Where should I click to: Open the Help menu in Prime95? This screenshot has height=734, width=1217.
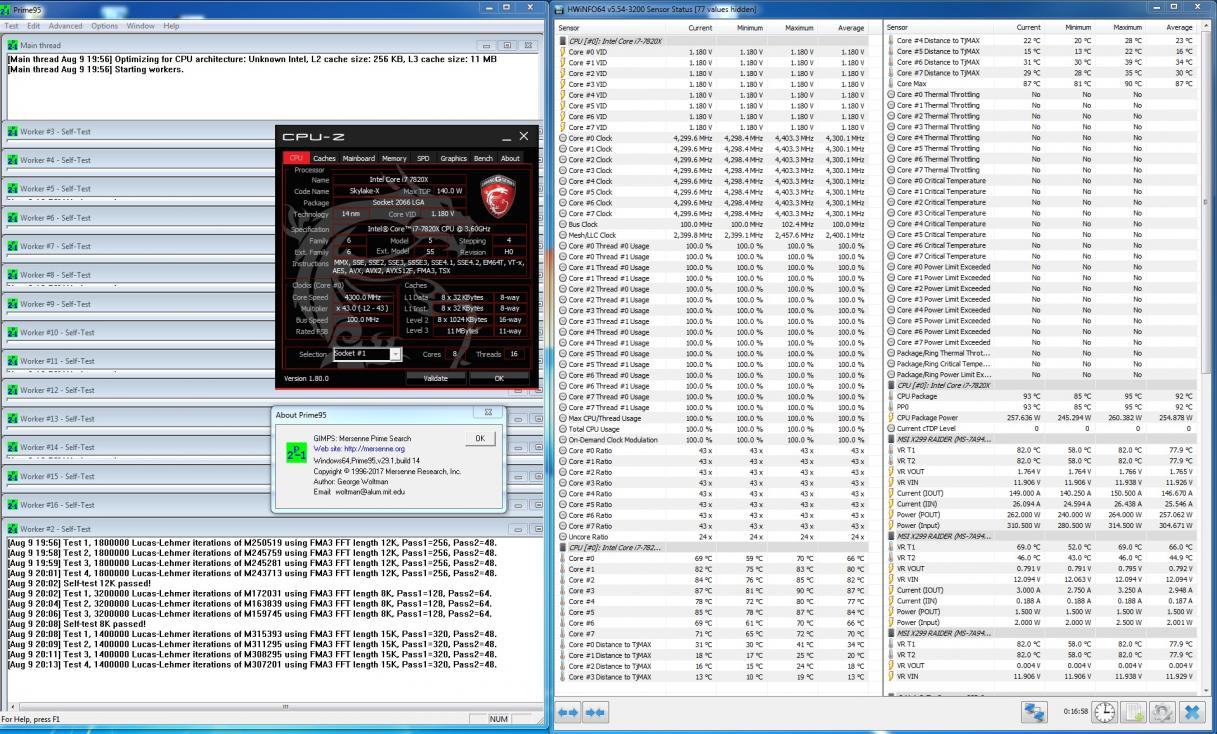(171, 25)
